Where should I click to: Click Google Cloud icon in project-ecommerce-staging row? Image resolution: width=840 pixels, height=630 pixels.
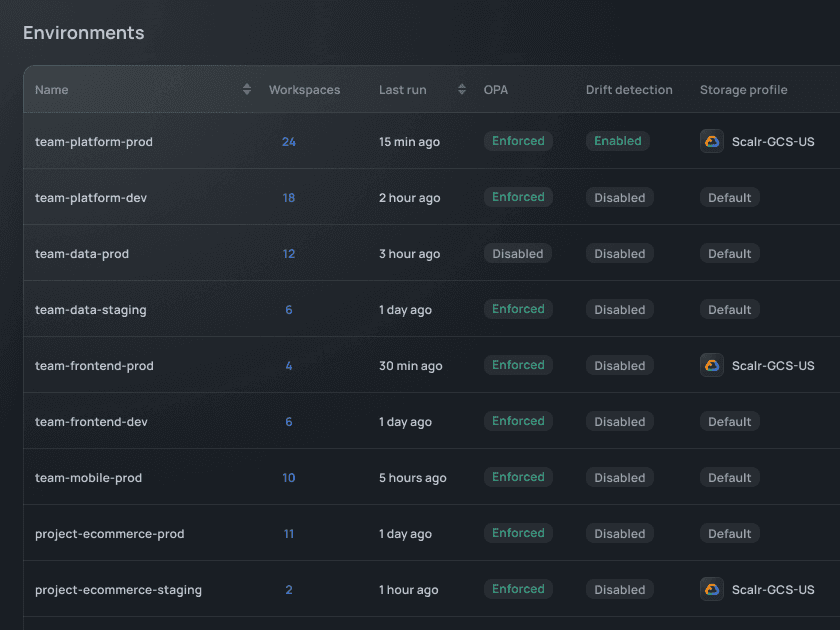(711, 589)
